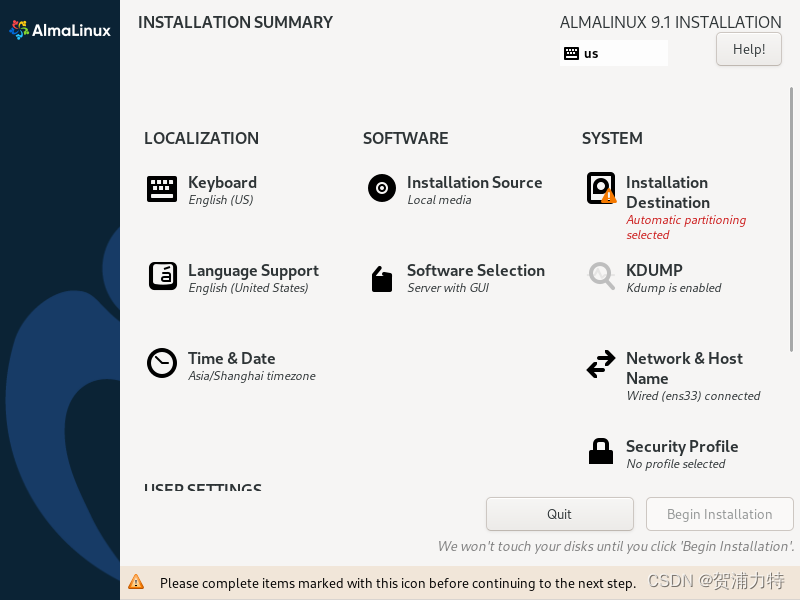800x600 pixels.
Task: Click the AlmaLinux logo
Action: coord(60,30)
